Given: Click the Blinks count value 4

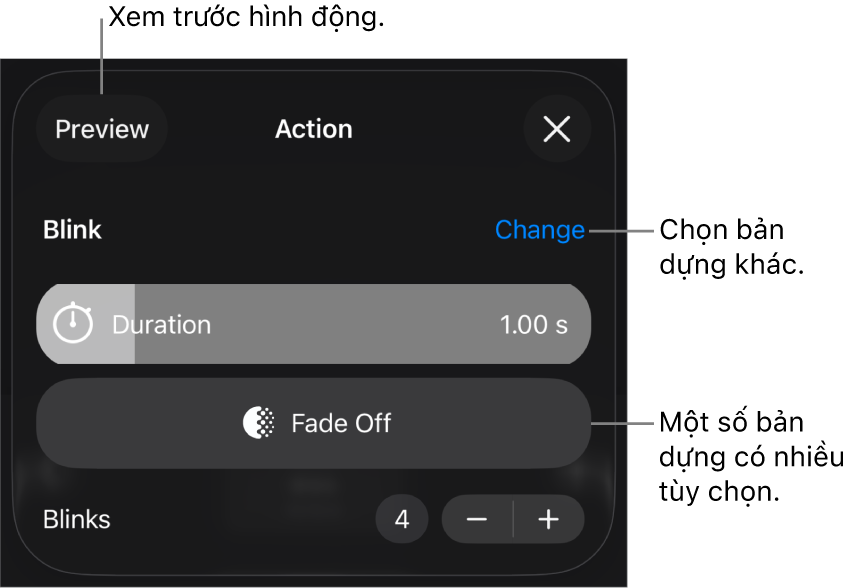Looking at the screenshot, I should (402, 520).
